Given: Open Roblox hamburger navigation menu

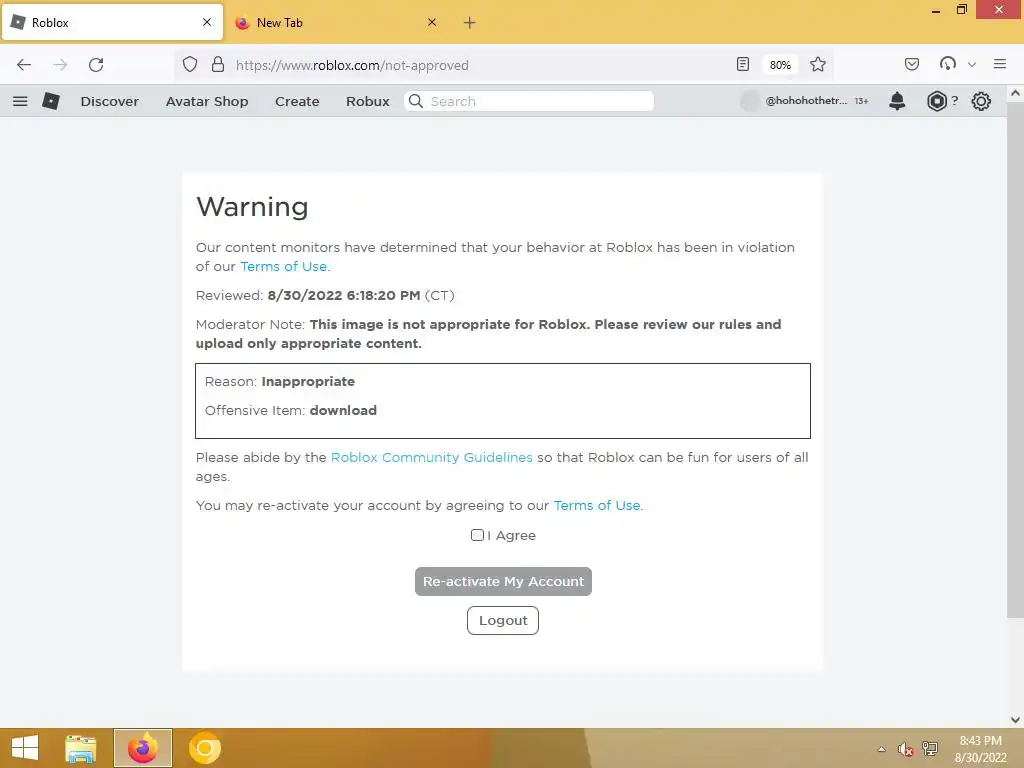Looking at the screenshot, I should coord(20,101).
